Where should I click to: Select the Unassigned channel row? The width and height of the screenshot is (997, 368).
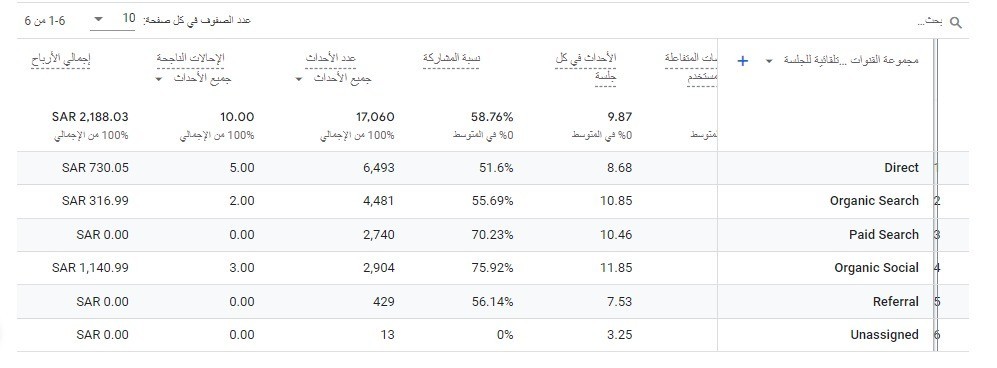[x=493, y=335]
